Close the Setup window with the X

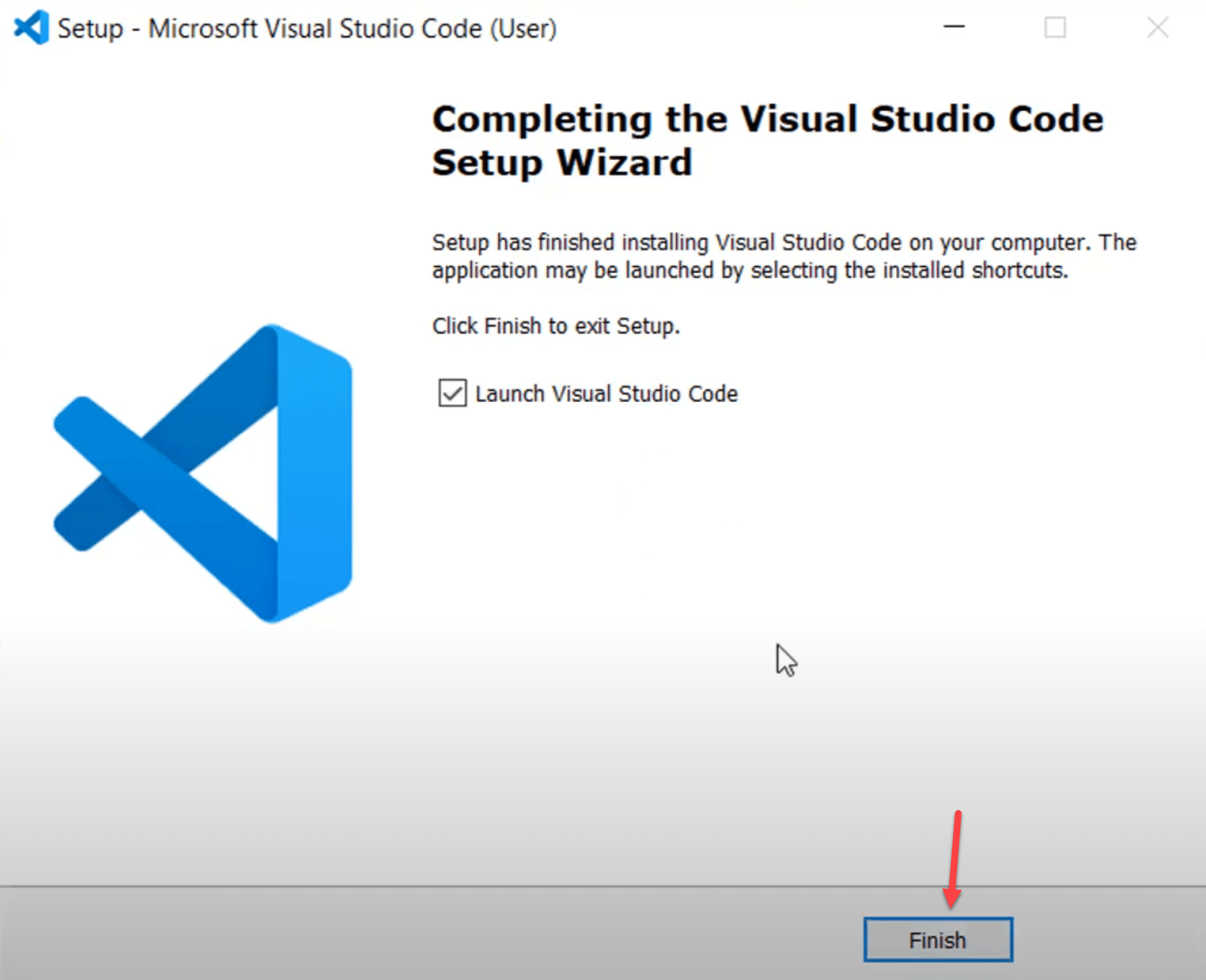coord(1157,28)
